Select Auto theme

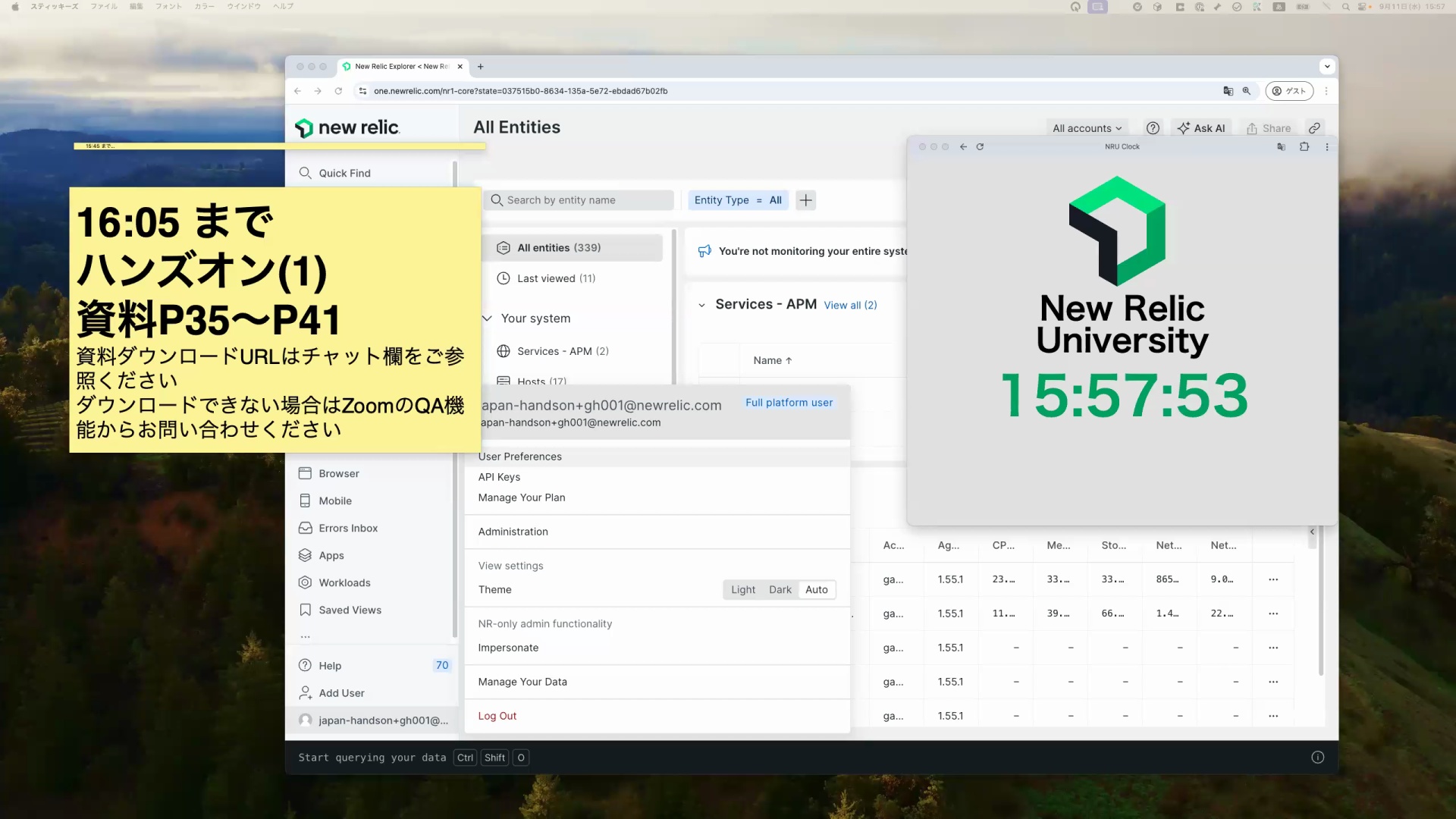[x=817, y=590]
